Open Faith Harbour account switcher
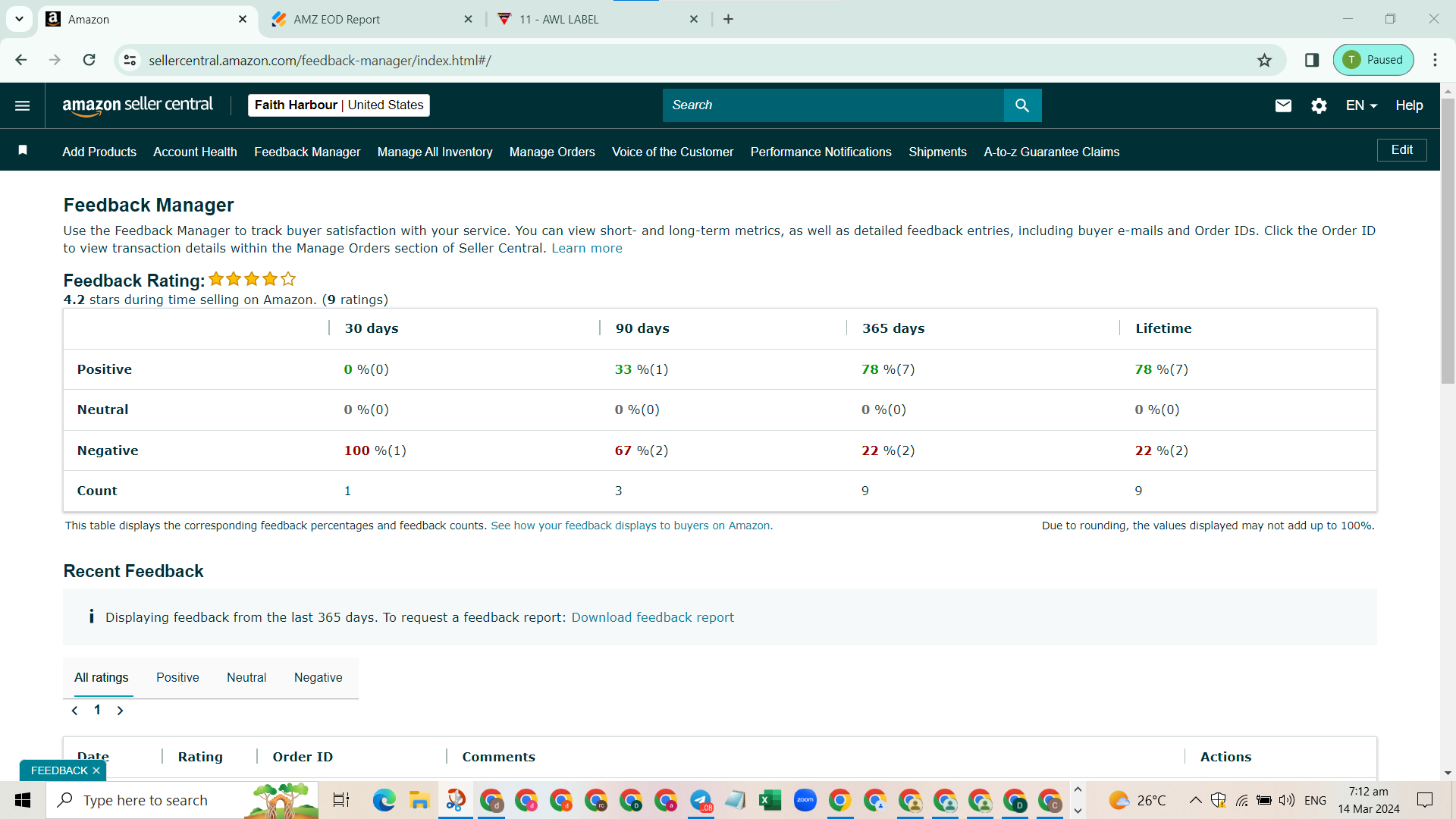The width and height of the screenshot is (1456, 819). coord(339,105)
